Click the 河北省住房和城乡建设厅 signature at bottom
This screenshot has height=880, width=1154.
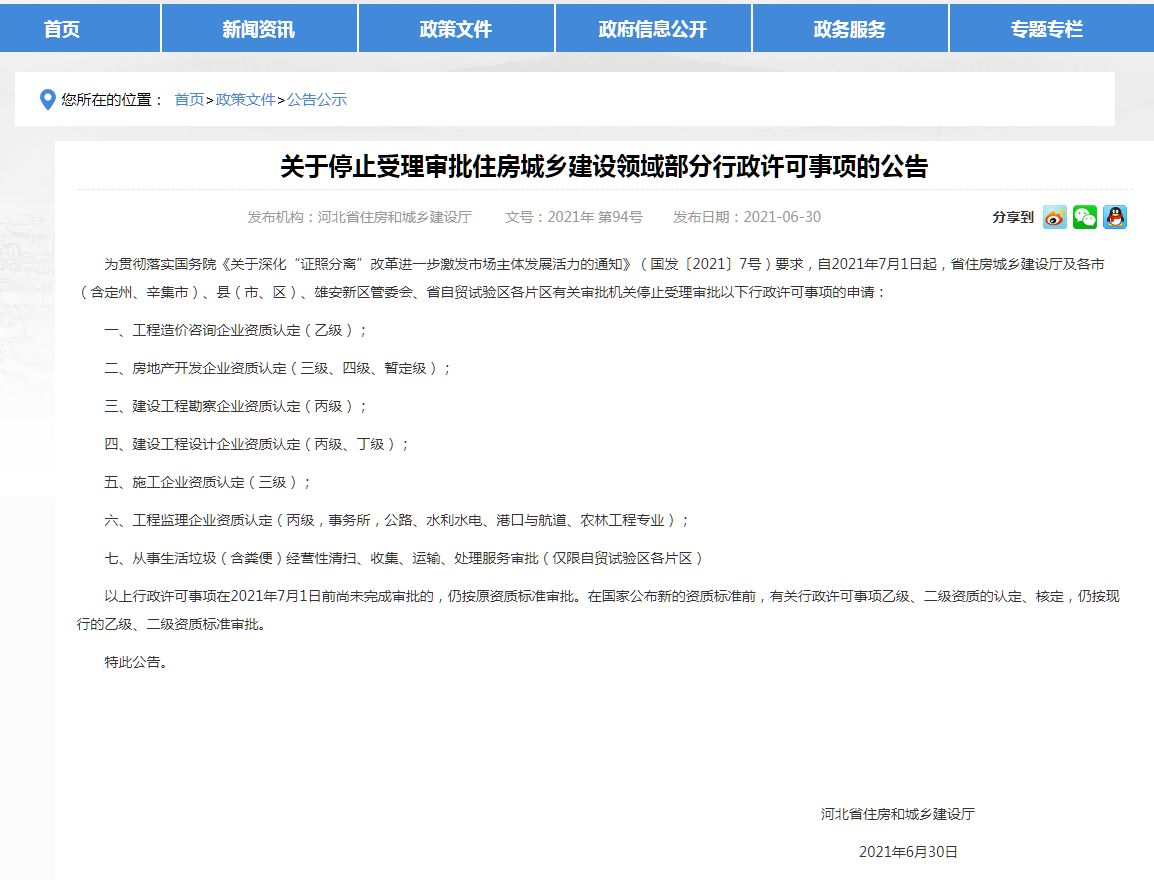(897, 814)
